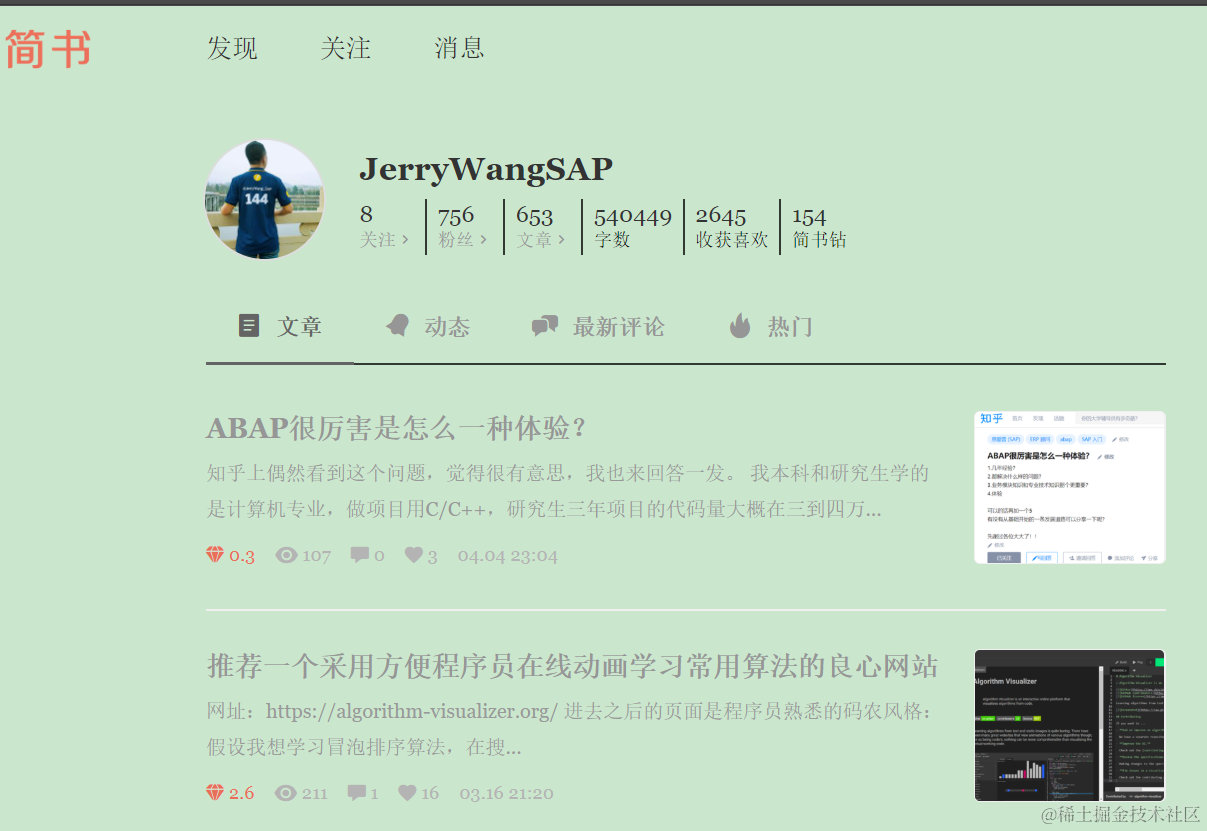
Task: Click the 简书 logo
Action: click(x=48, y=49)
